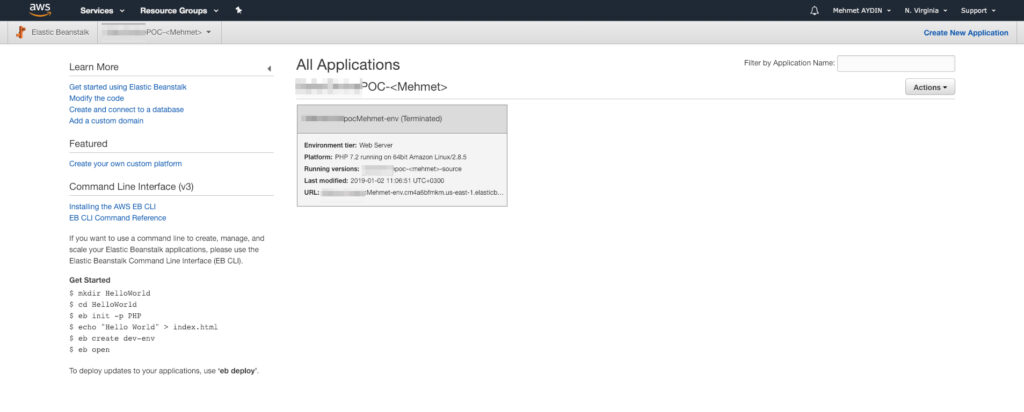1024x412 pixels.
Task: Open the notifications bell
Action: pos(814,10)
